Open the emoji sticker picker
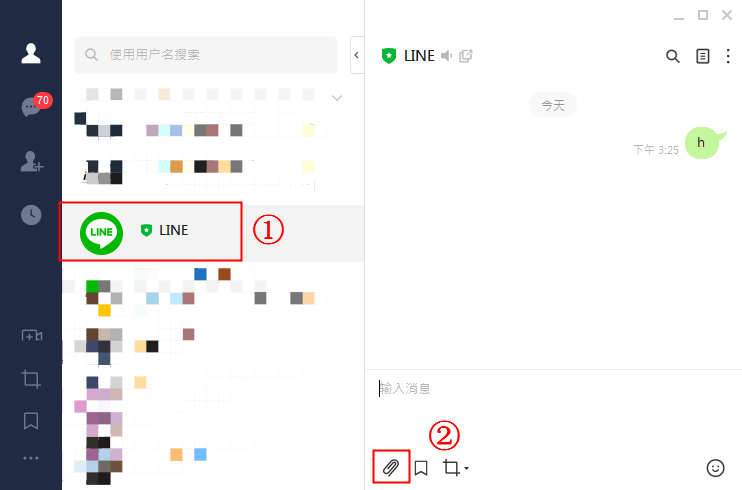This screenshot has width=742, height=490. (715, 468)
